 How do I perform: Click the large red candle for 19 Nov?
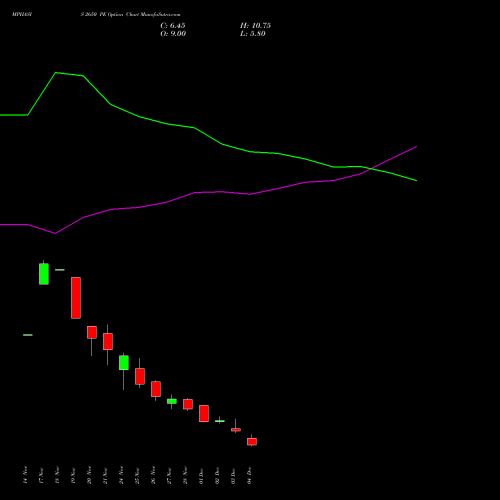tap(76, 298)
